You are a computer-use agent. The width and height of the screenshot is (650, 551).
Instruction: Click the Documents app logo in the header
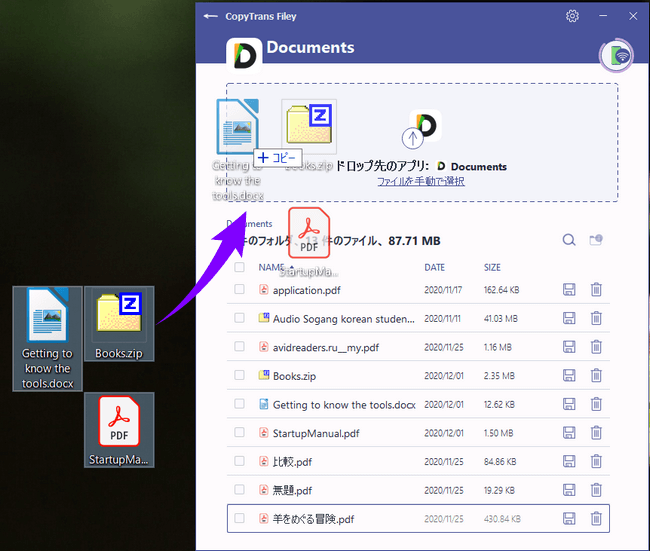(x=244, y=56)
